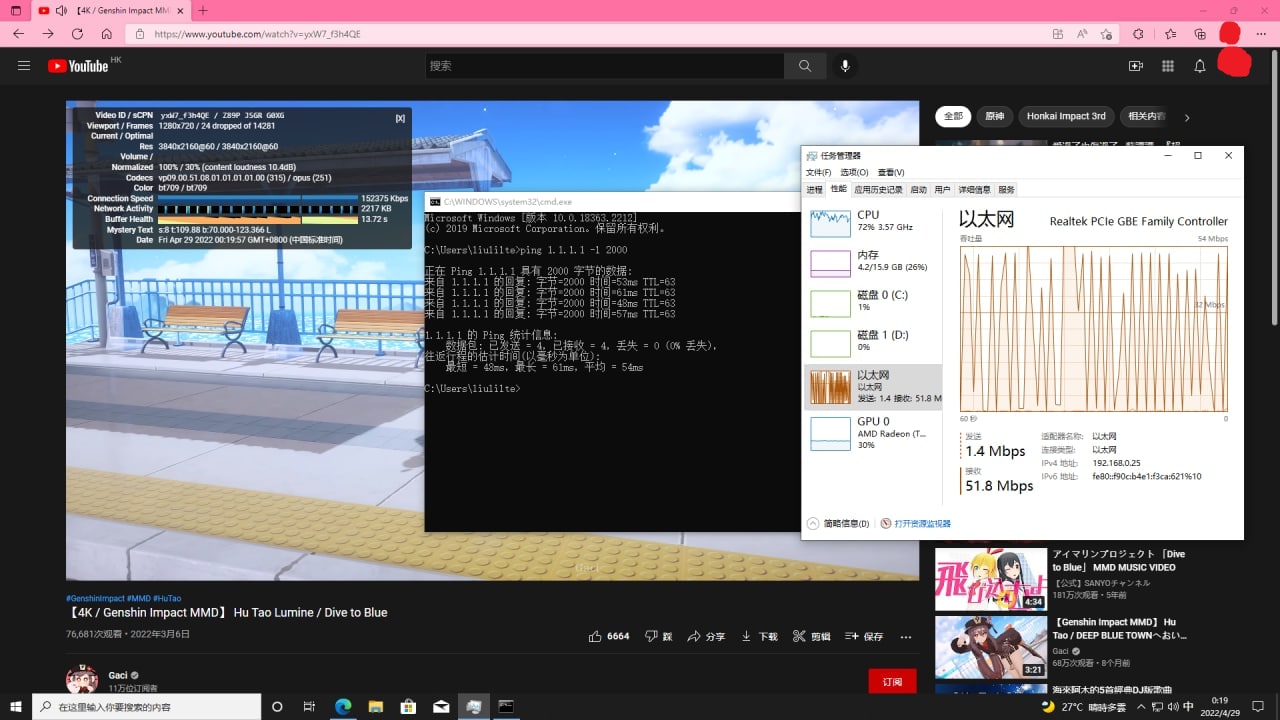Open the YouTube hamburger guide menu
The height and width of the screenshot is (720, 1280).
pyautogui.click(x=24, y=66)
